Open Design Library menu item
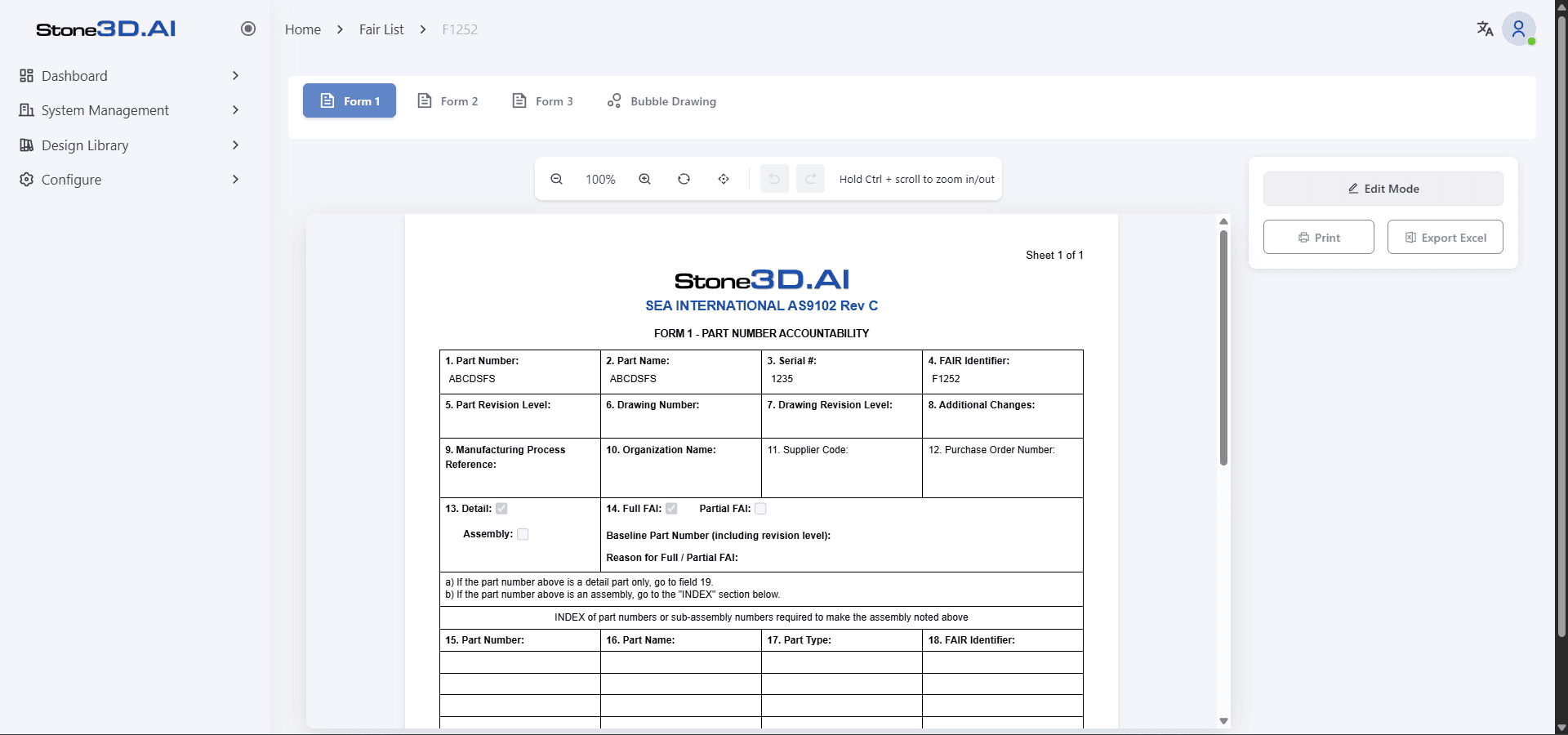The image size is (1568, 735). (x=131, y=145)
